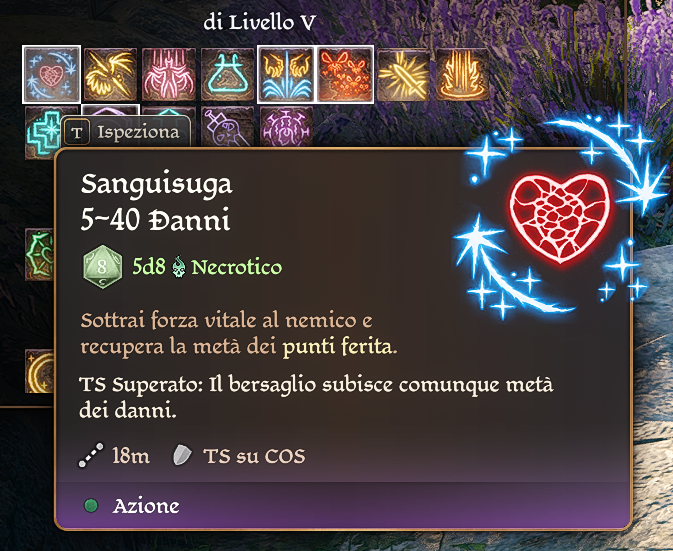
Task: Select the golden radiant sword spell icon
Action: (x=404, y=75)
